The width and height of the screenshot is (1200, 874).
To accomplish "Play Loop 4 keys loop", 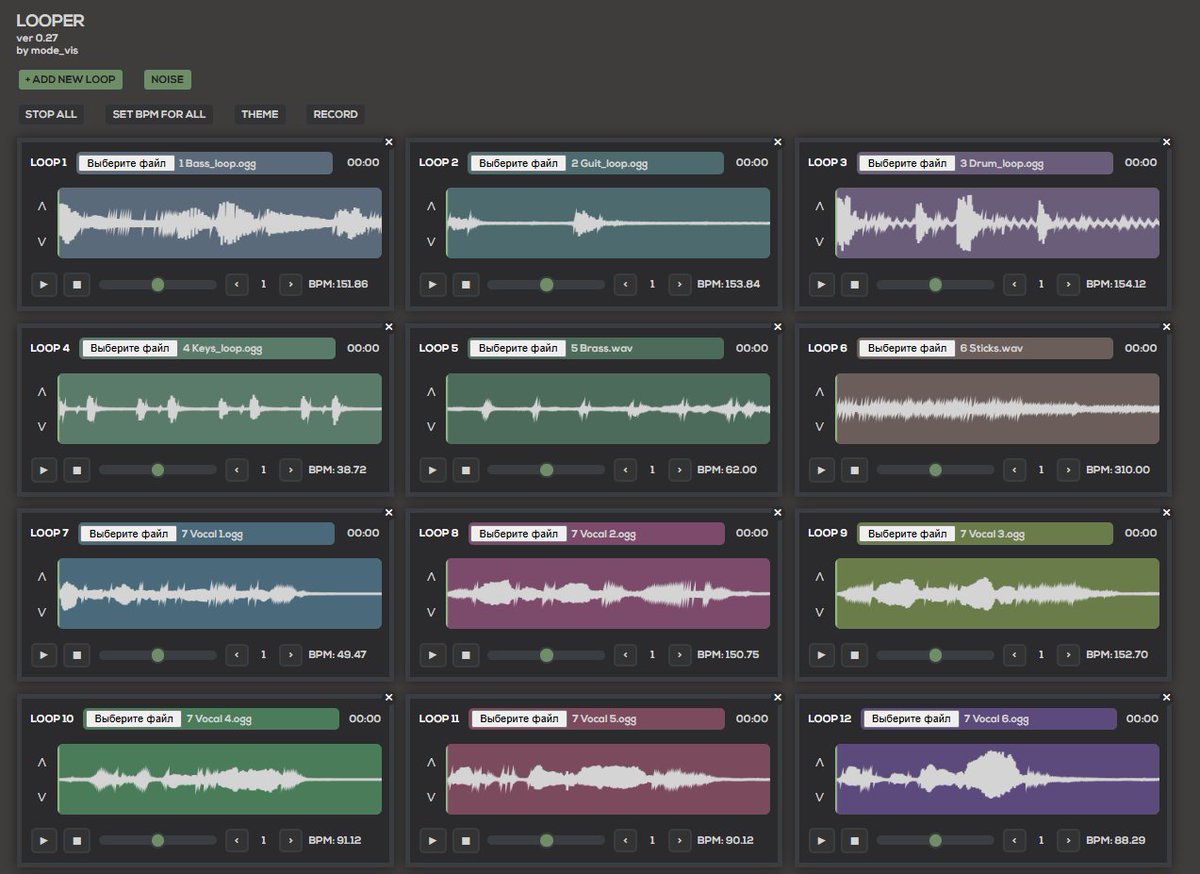I will point(43,470).
